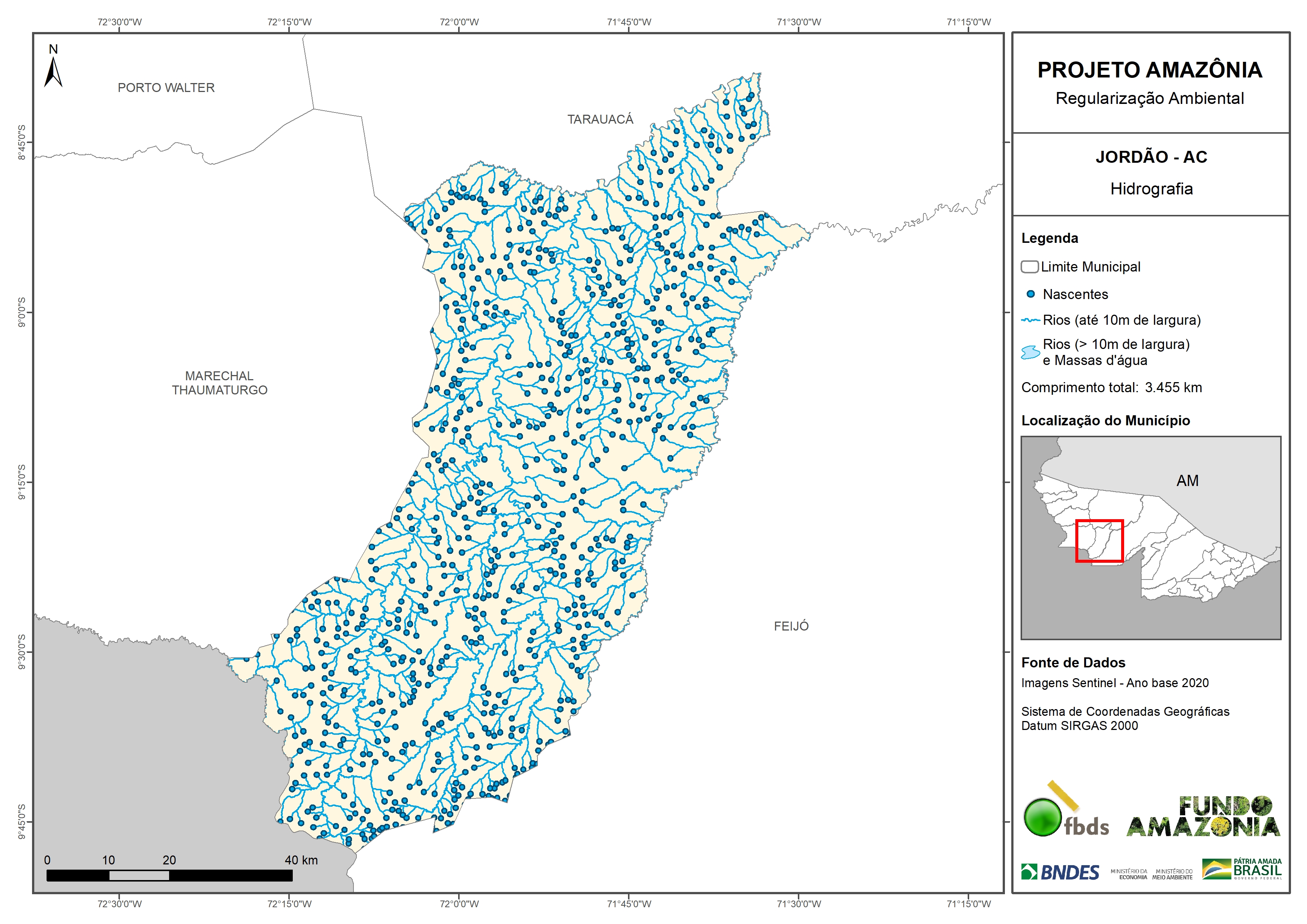The height and width of the screenshot is (924, 1307).
Task: Click the scale bar at bottom left
Action: coord(169,876)
